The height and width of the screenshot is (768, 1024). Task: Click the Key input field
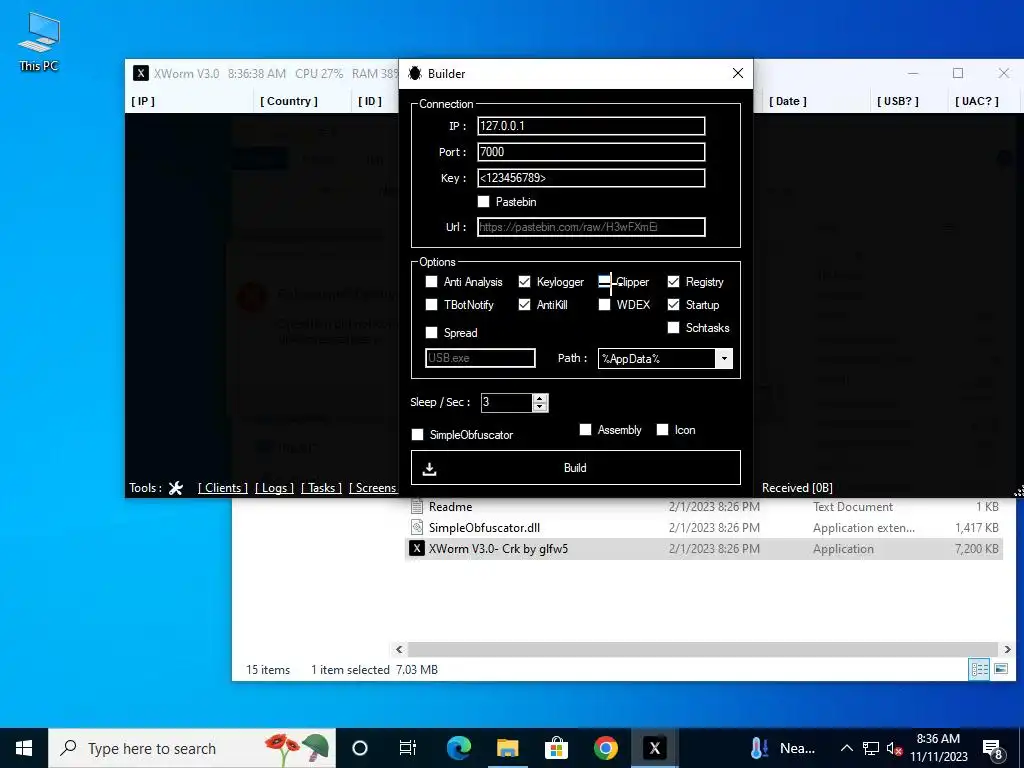[591, 178]
